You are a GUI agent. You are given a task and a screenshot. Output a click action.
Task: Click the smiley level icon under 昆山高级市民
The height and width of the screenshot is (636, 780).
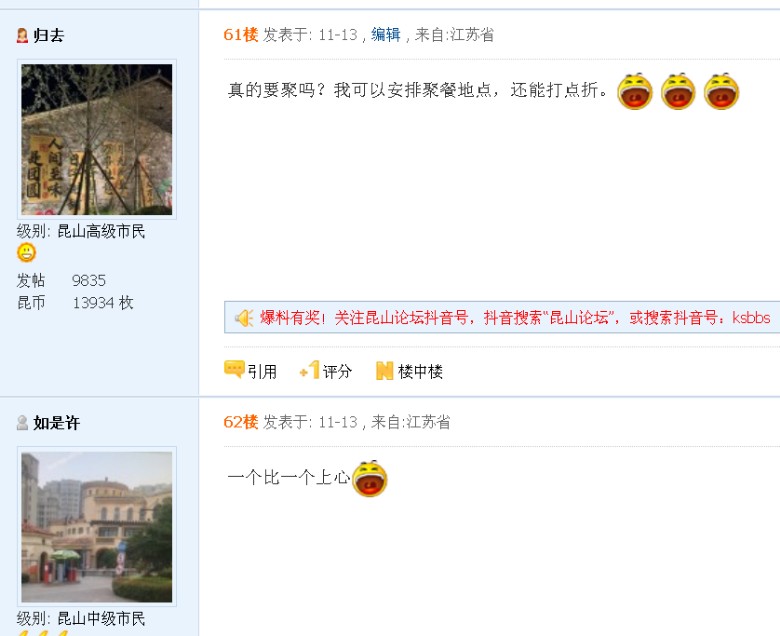click(26, 253)
